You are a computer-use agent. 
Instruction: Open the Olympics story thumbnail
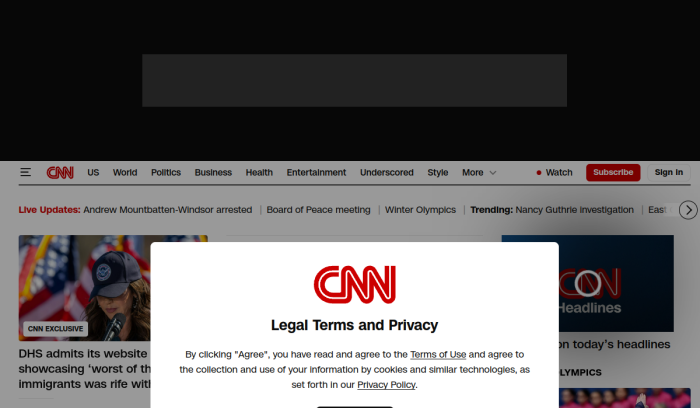(625, 398)
